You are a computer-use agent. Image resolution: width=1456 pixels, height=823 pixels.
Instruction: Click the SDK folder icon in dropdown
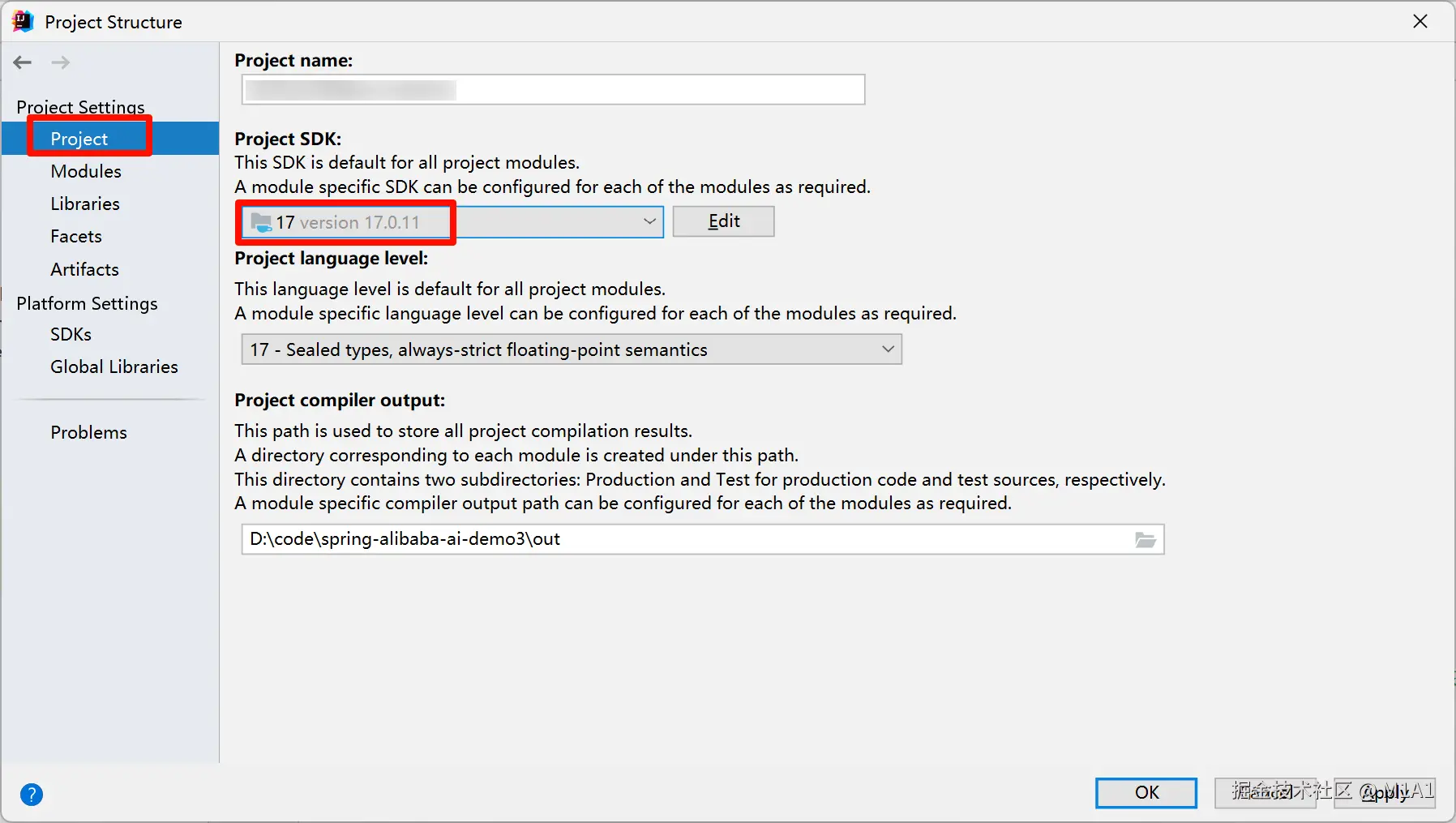pyautogui.click(x=261, y=222)
